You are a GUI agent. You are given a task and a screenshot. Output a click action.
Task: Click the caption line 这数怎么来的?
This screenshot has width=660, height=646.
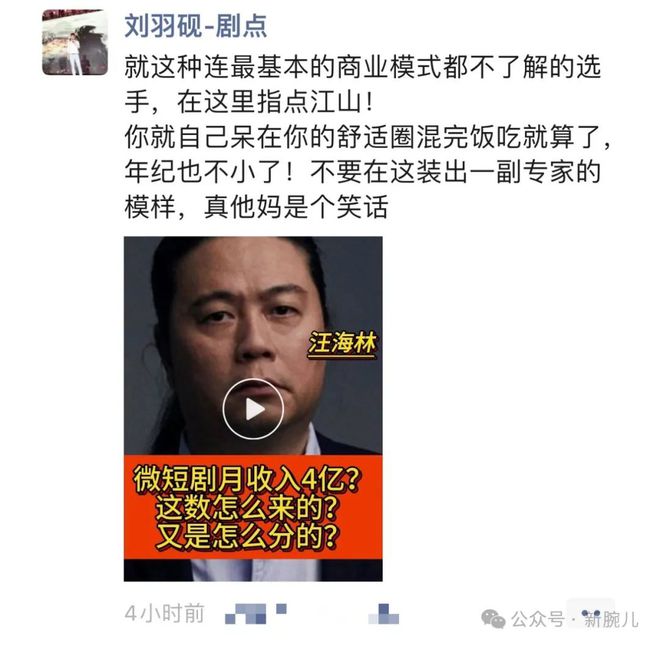[248, 508]
